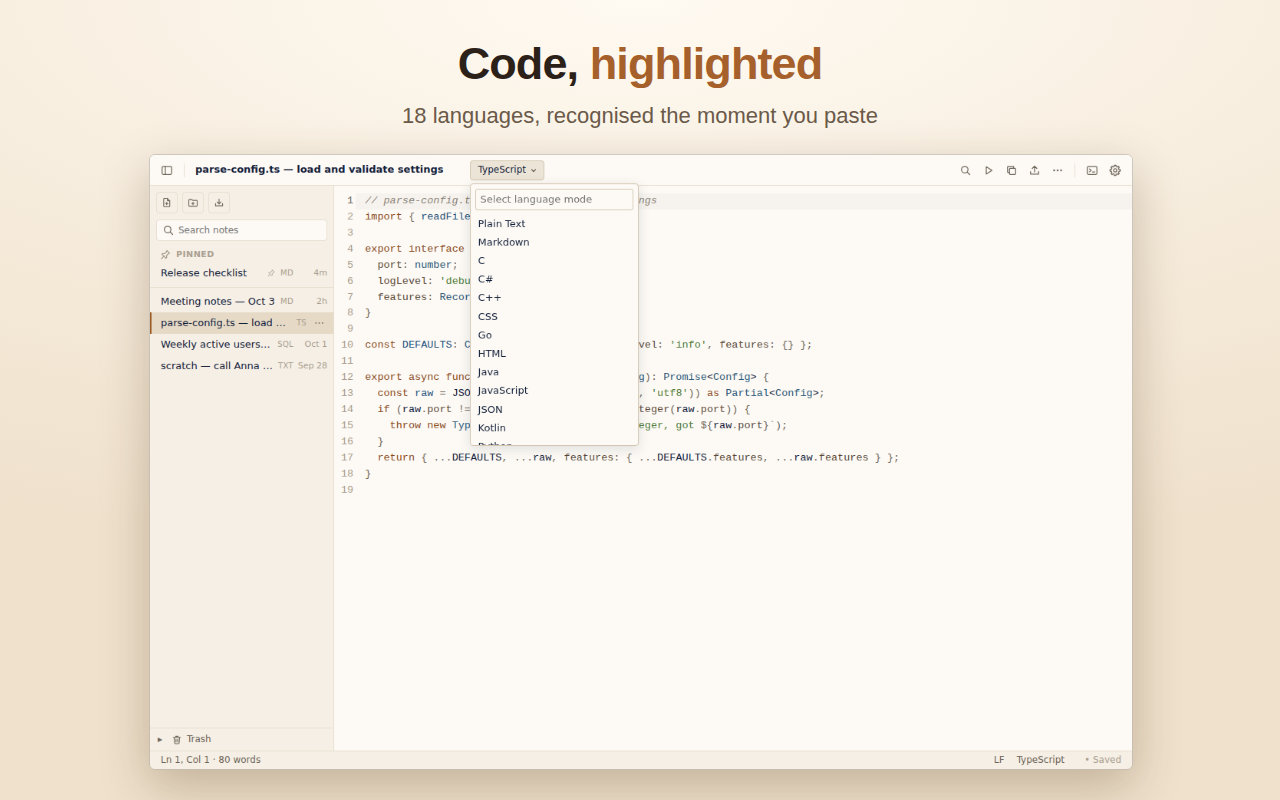Select HTML from the language list

[x=554, y=354]
